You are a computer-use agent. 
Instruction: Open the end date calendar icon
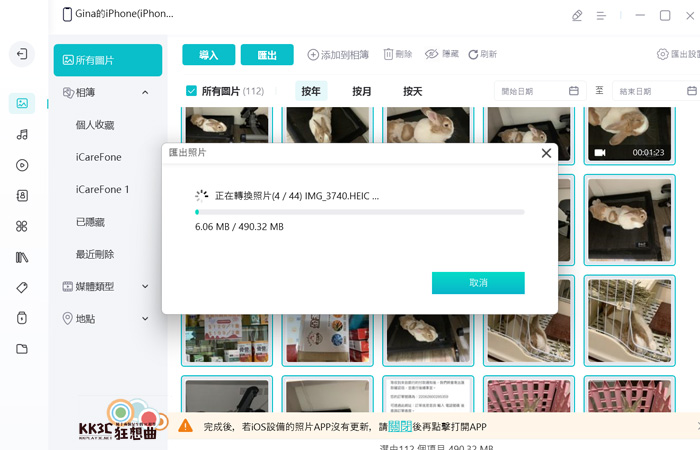tap(692, 91)
